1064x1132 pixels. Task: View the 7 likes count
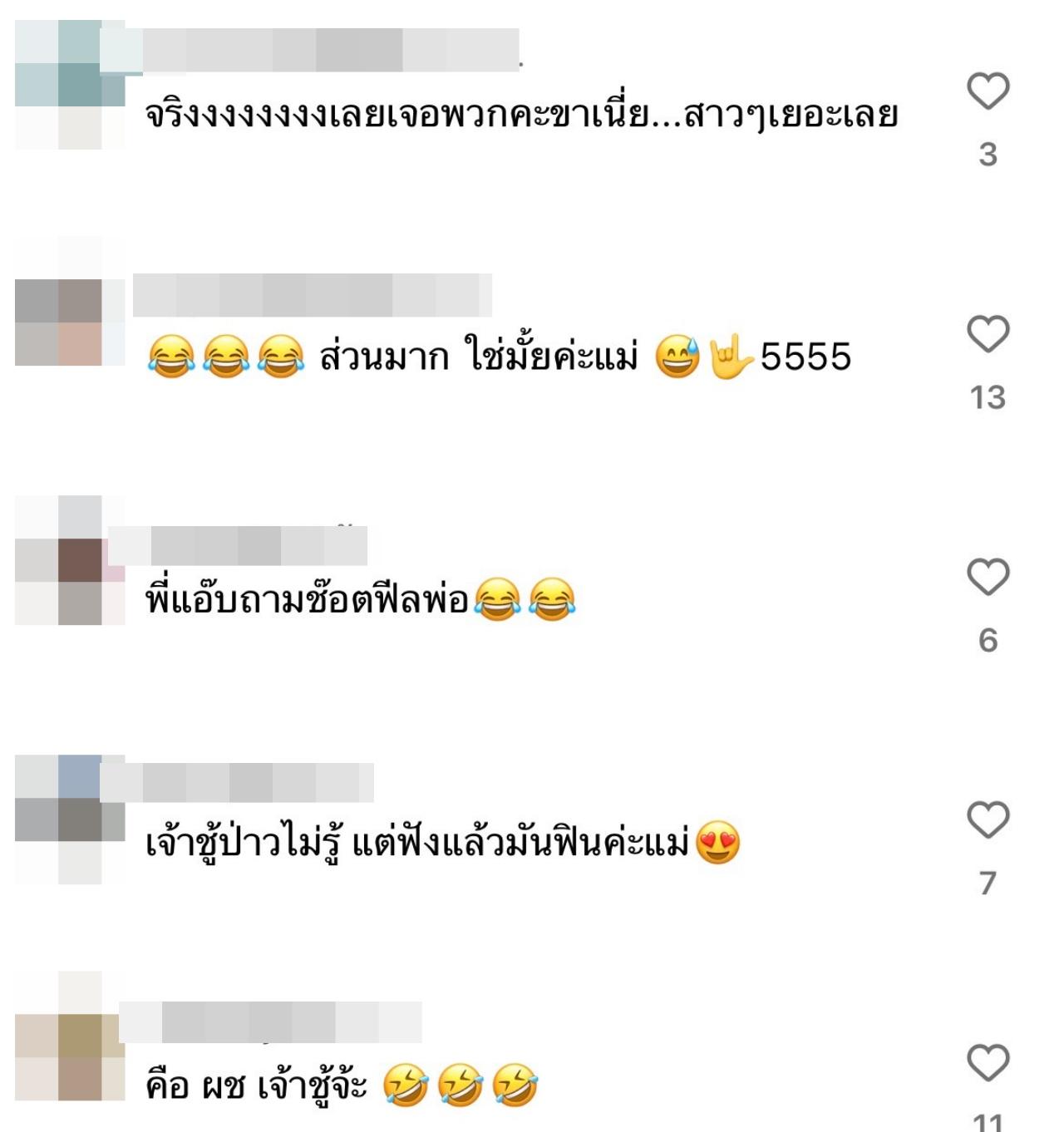pos(988,883)
